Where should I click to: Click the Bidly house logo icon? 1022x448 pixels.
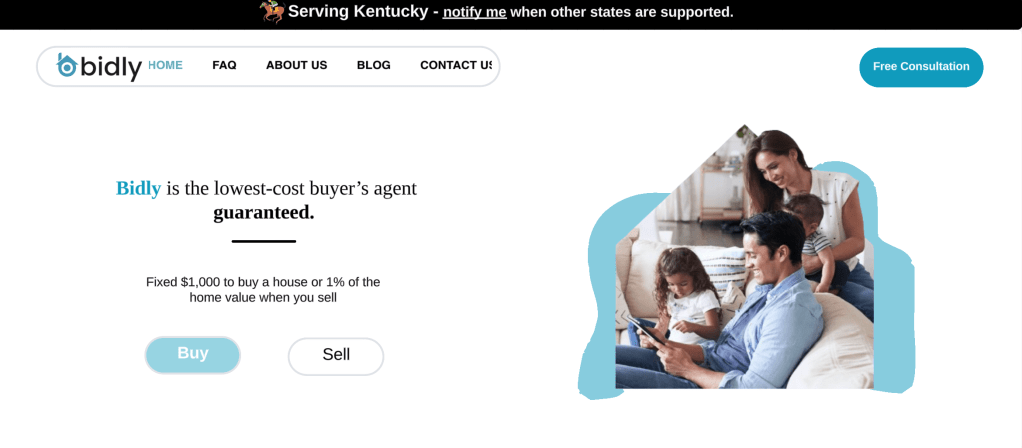click(67, 65)
